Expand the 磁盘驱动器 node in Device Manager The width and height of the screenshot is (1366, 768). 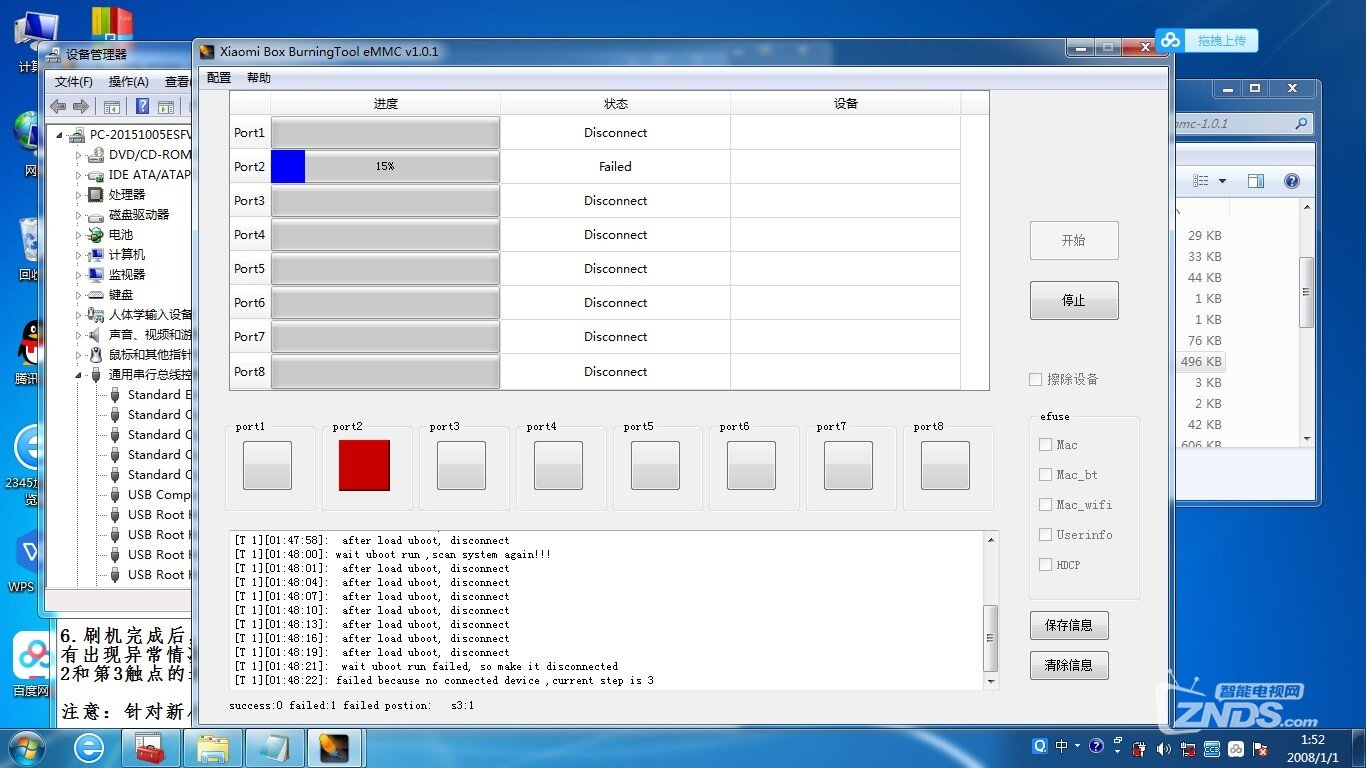pyautogui.click(x=78, y=215)
